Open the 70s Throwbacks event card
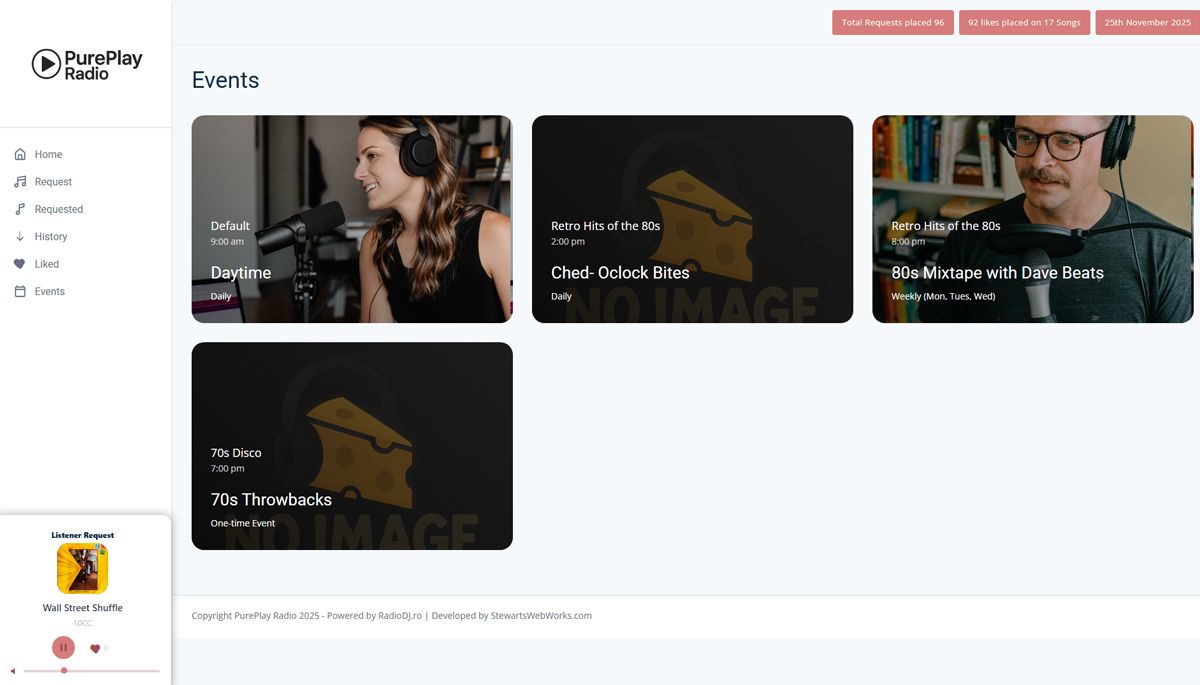The image size is (1200, 685). coord(351,445)
